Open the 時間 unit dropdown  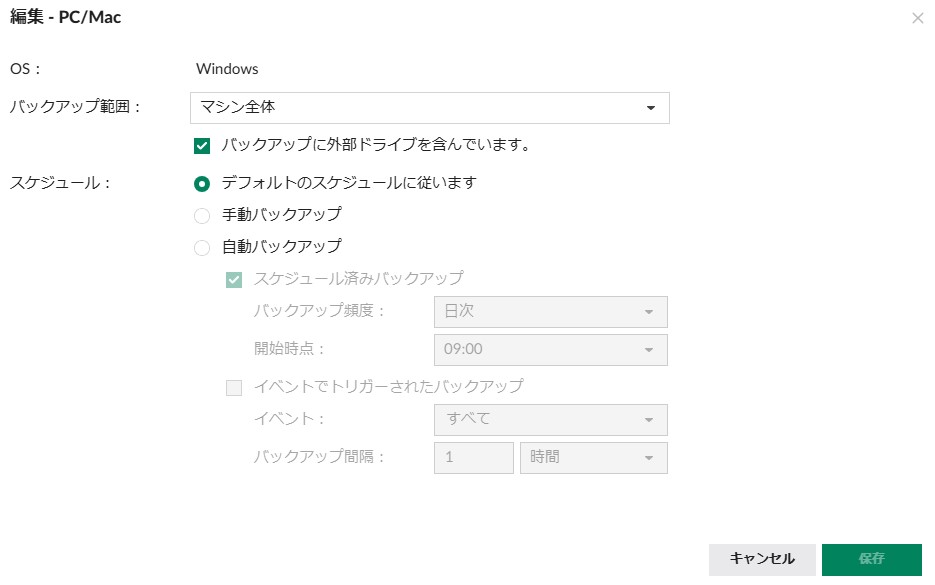593,458
